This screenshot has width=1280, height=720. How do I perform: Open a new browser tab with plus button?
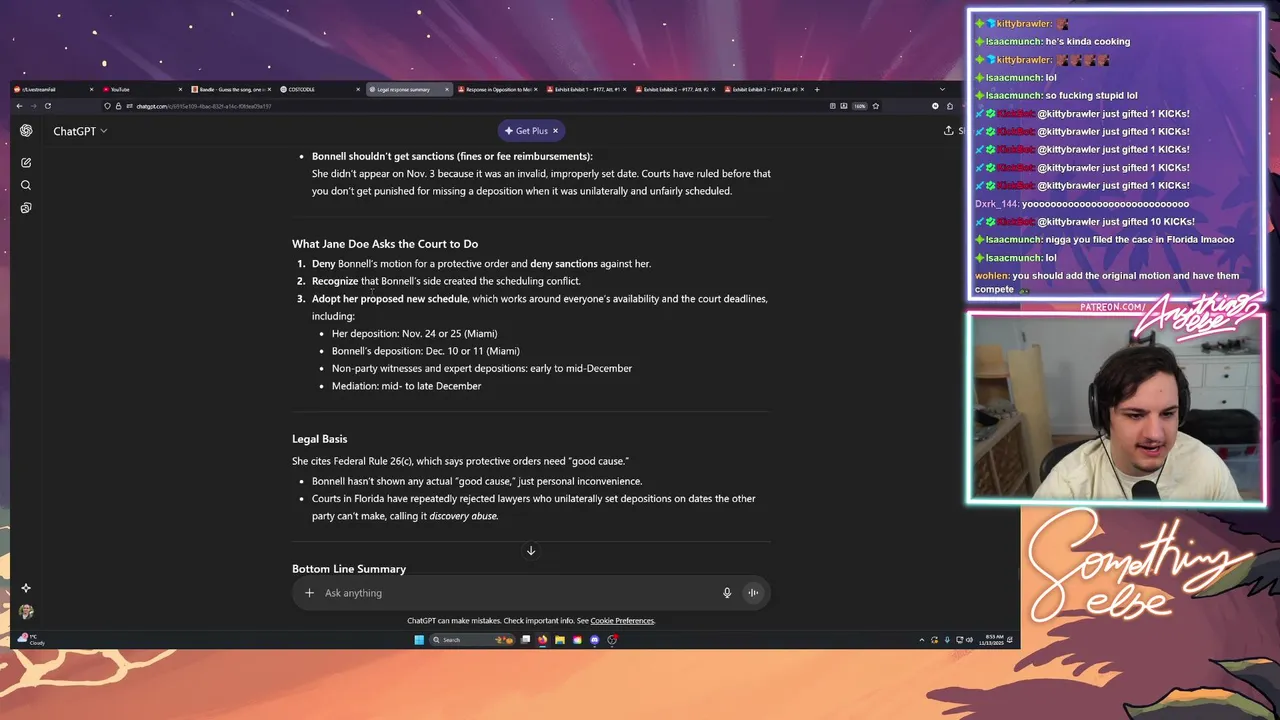pos(817,90)
